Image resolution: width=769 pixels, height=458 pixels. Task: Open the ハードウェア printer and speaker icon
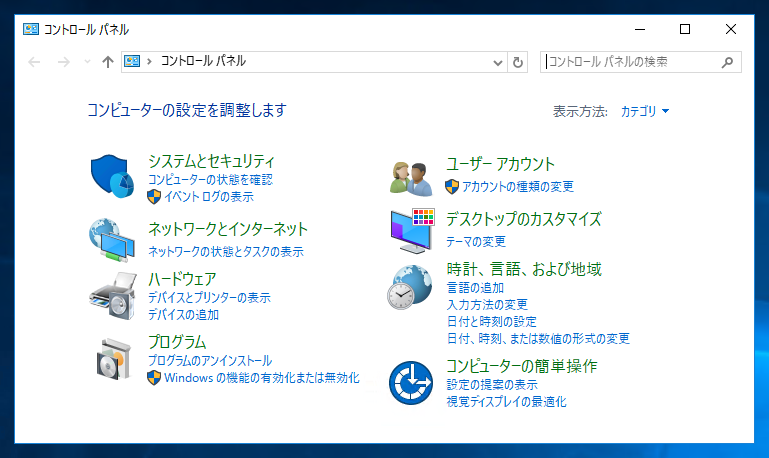coord(113,296)
